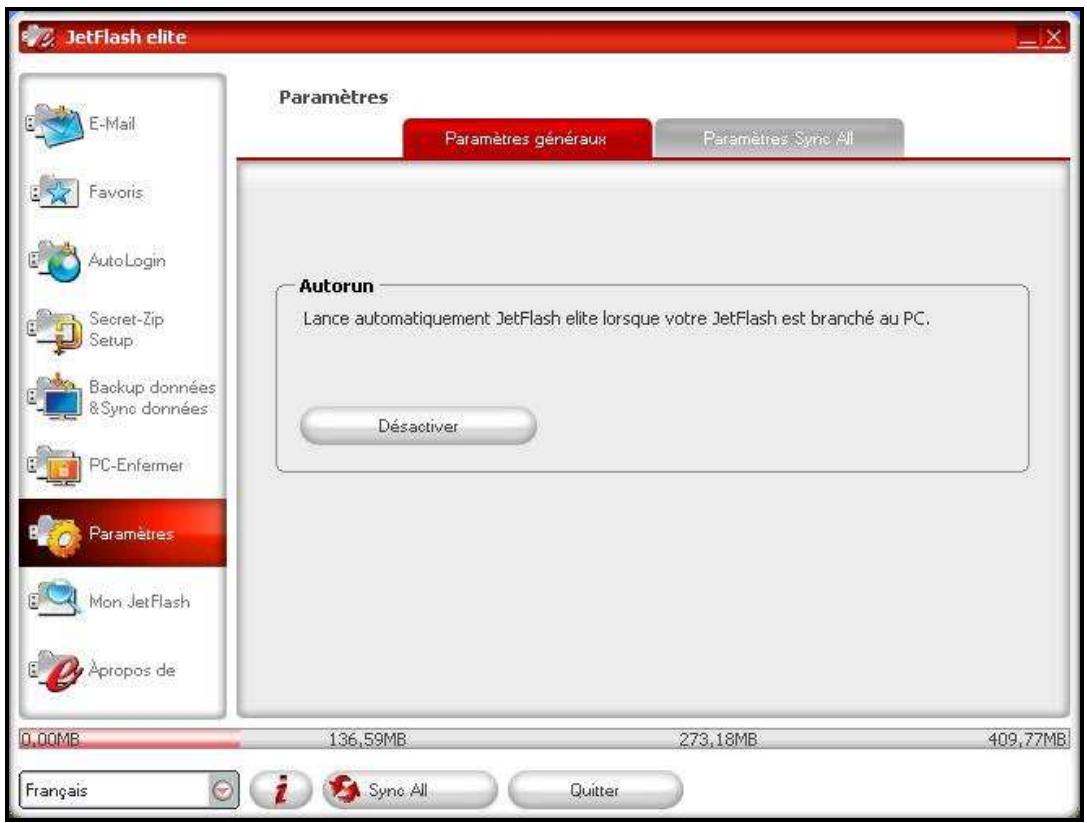Switch to Paramètres Sync All tab
This screenshot has width=1087, height=823.
point(779,139)
